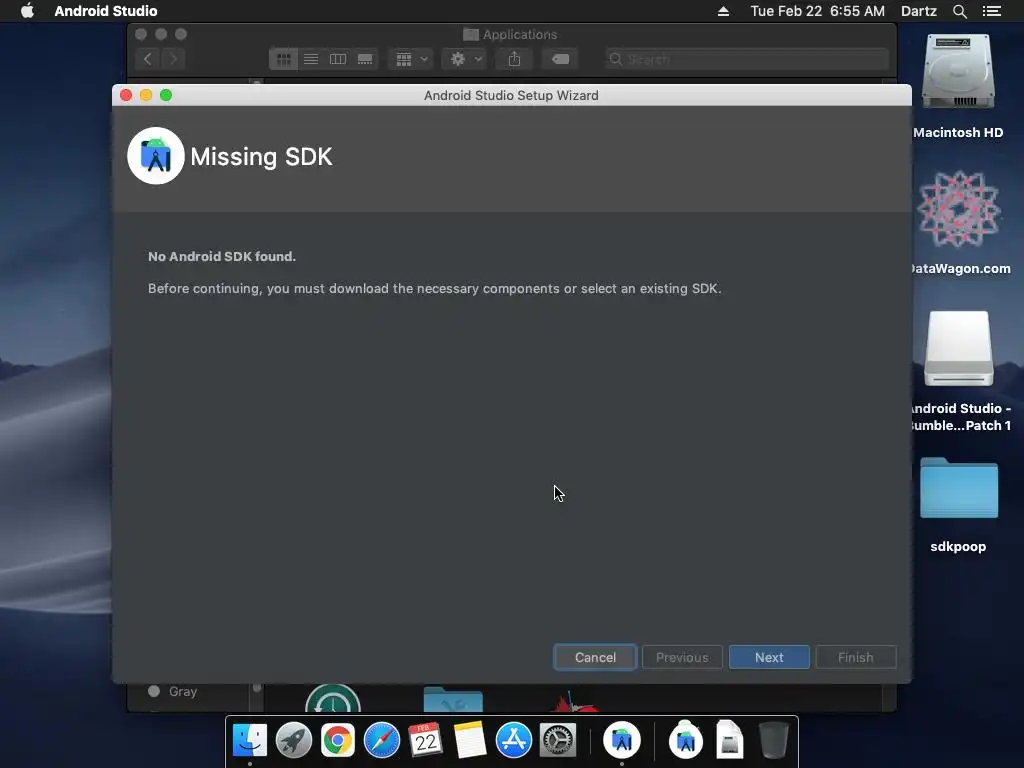Open Finder action gear dropdown
1024x768 pixels.
pos(465,59)
